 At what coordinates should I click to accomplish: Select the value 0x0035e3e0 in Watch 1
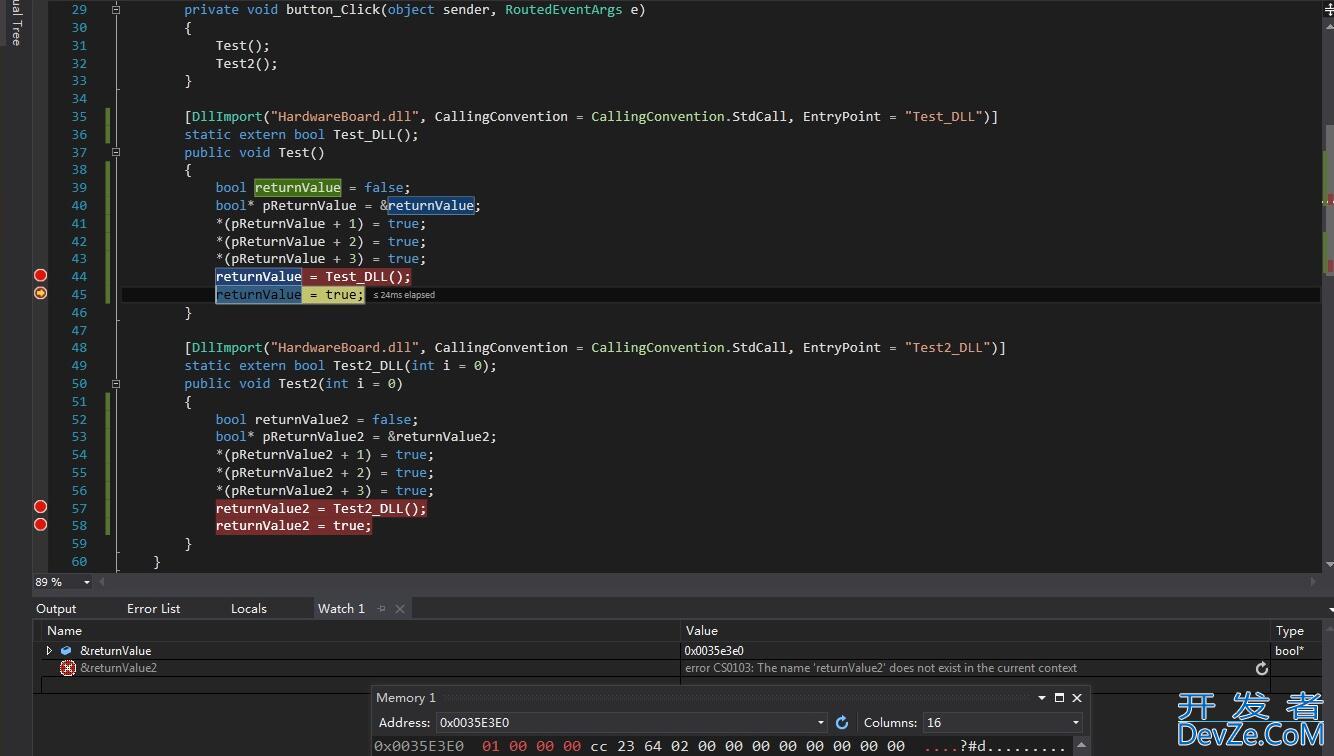[714, 651]
